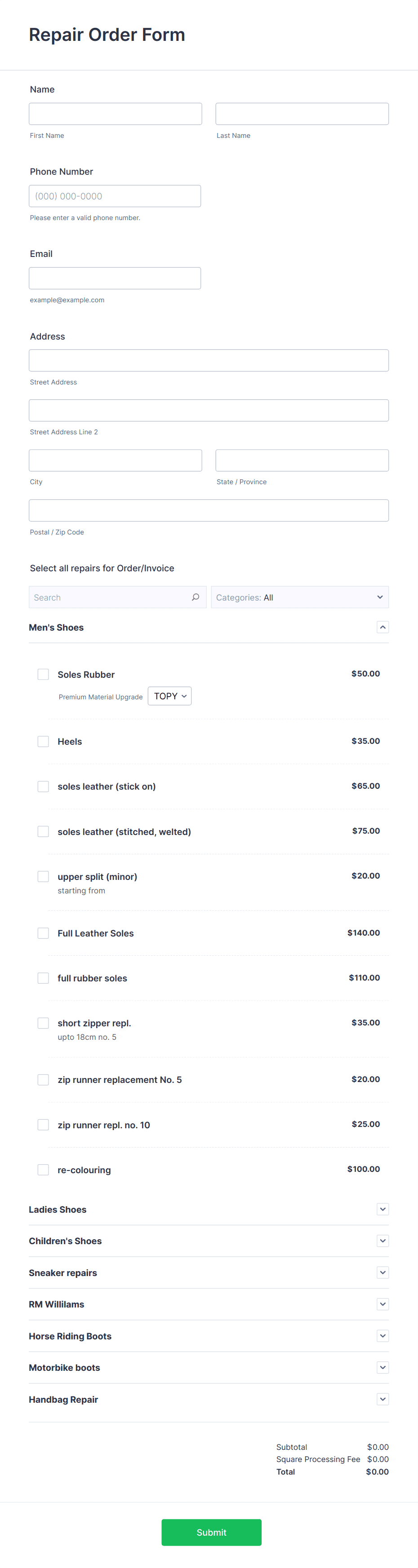Select the Heels repair item
Screen dimensions: 418x1568
tap(43, 742)
